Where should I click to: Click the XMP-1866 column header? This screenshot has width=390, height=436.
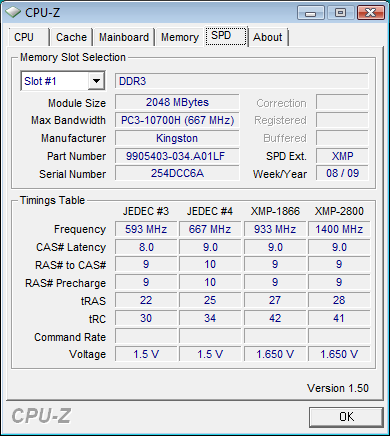275,211
